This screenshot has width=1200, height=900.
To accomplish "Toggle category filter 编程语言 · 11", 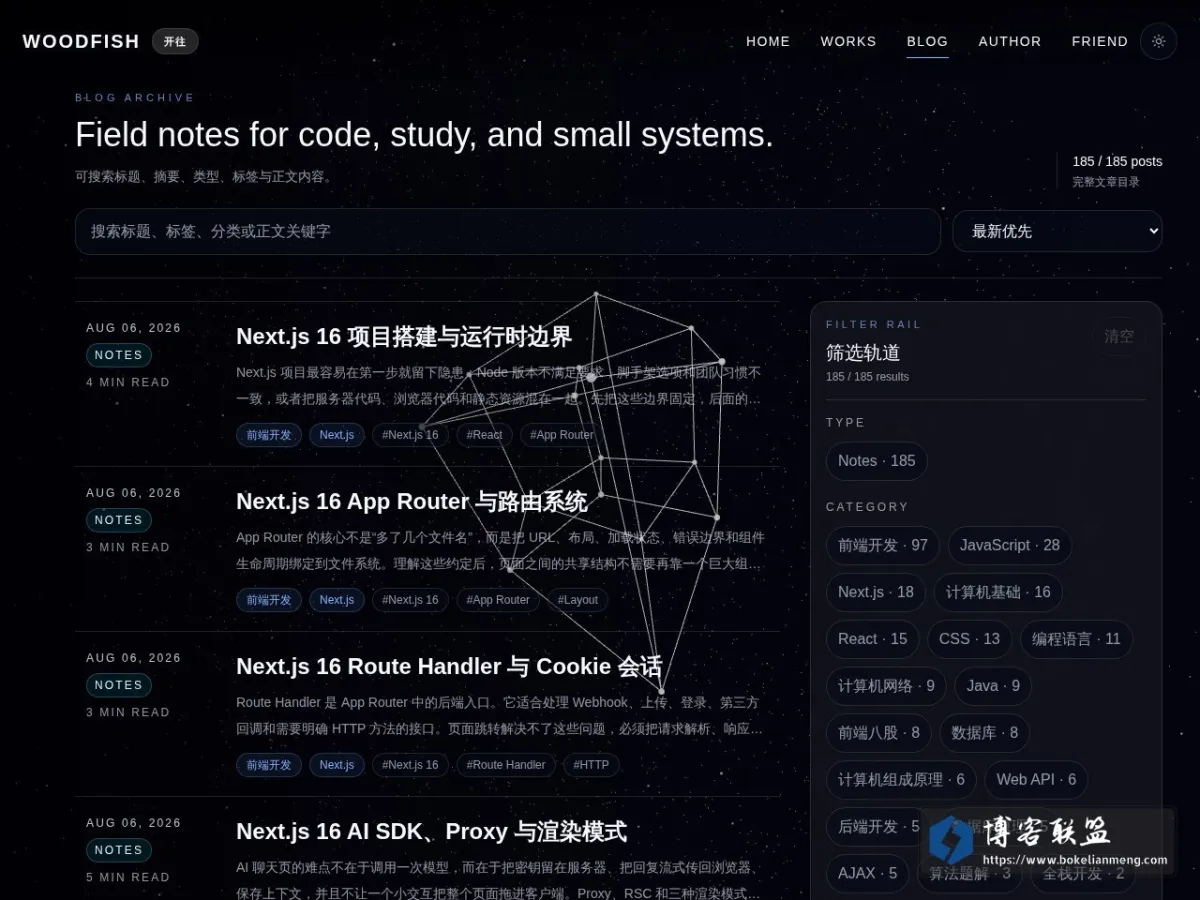I will tap(1076, 639).
